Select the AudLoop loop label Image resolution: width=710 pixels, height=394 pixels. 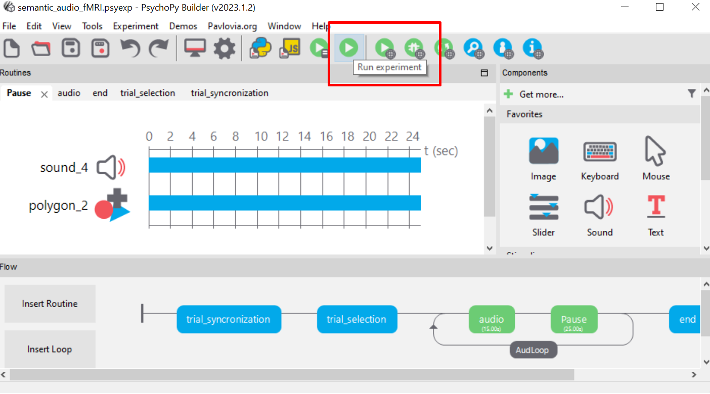tap(532, 350)
